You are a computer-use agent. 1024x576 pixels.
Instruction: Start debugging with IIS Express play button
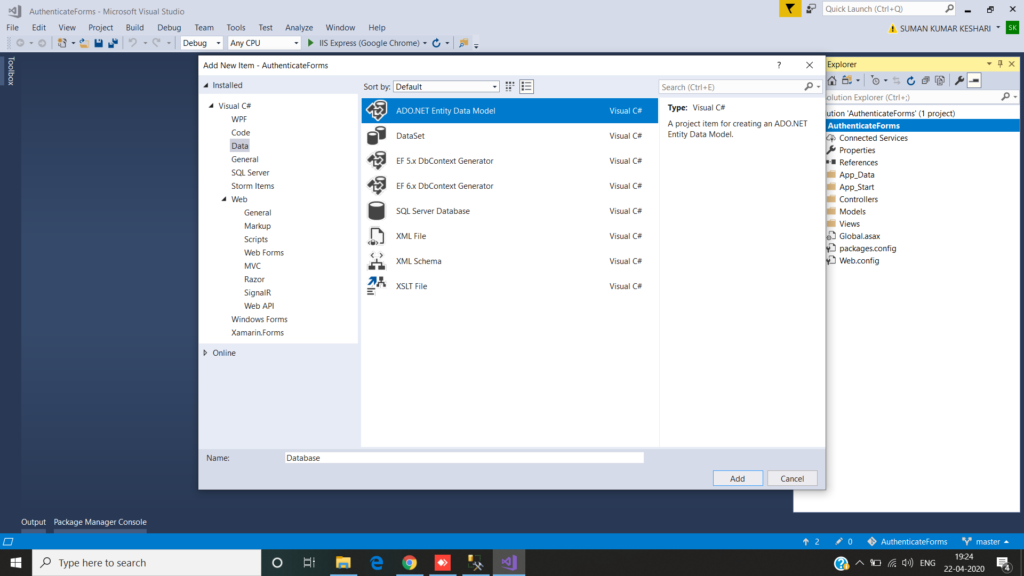click(x=311, y=43)
